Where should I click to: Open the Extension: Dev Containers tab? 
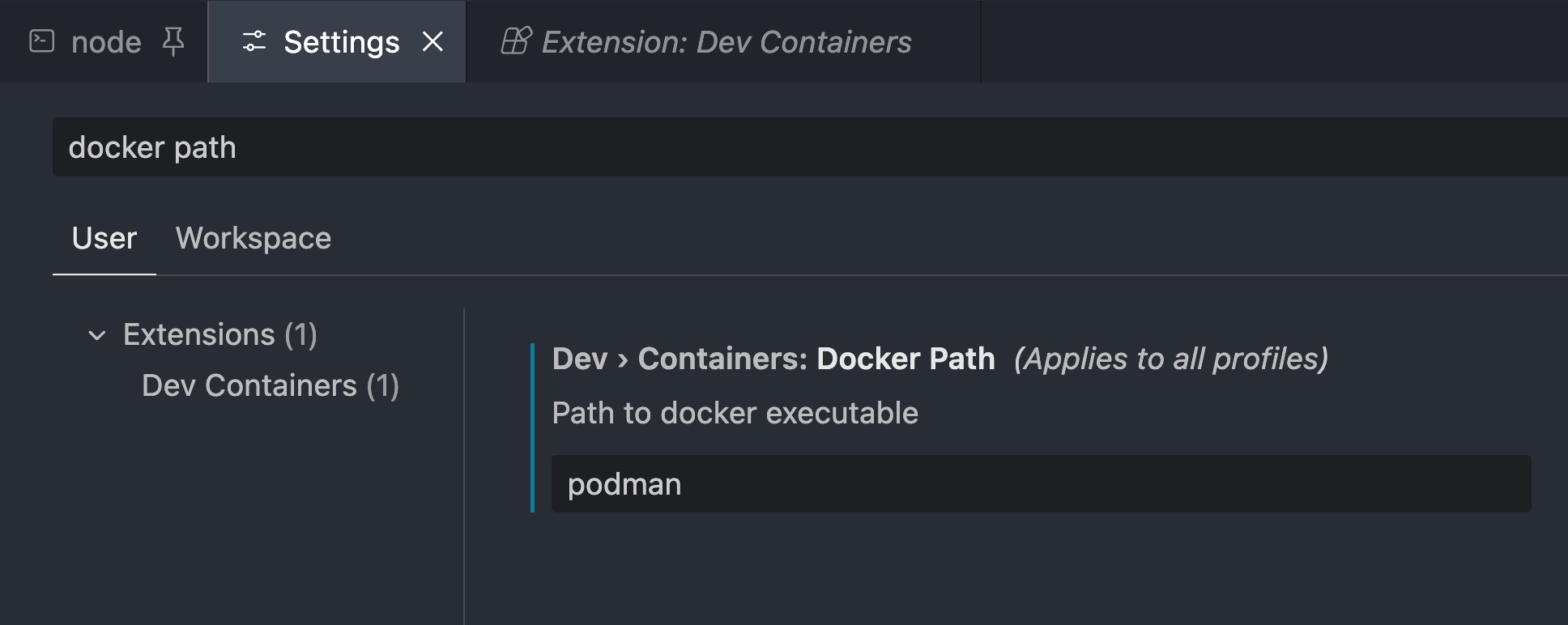726,42
